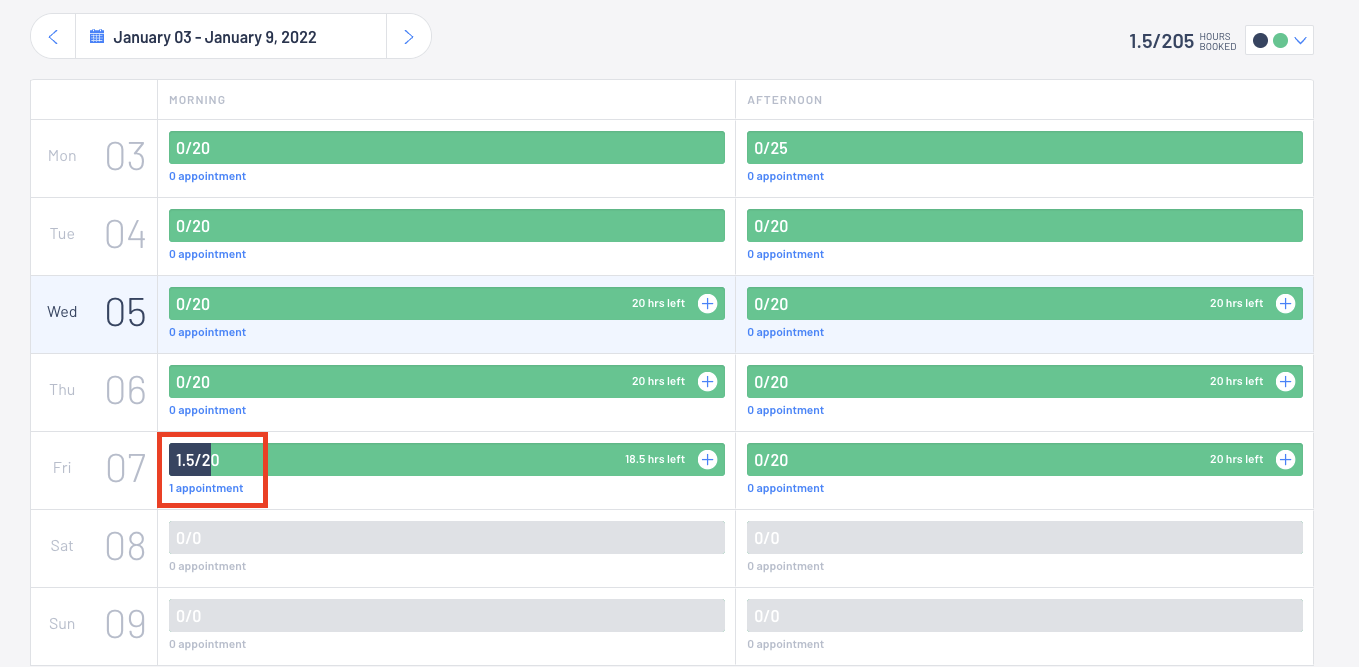Image resolution: width=1359 pixels, height=667 pixels.
Task: Open Sunday 09 afternoon 0/0 greyed bar
Action: click(1025, 615)
